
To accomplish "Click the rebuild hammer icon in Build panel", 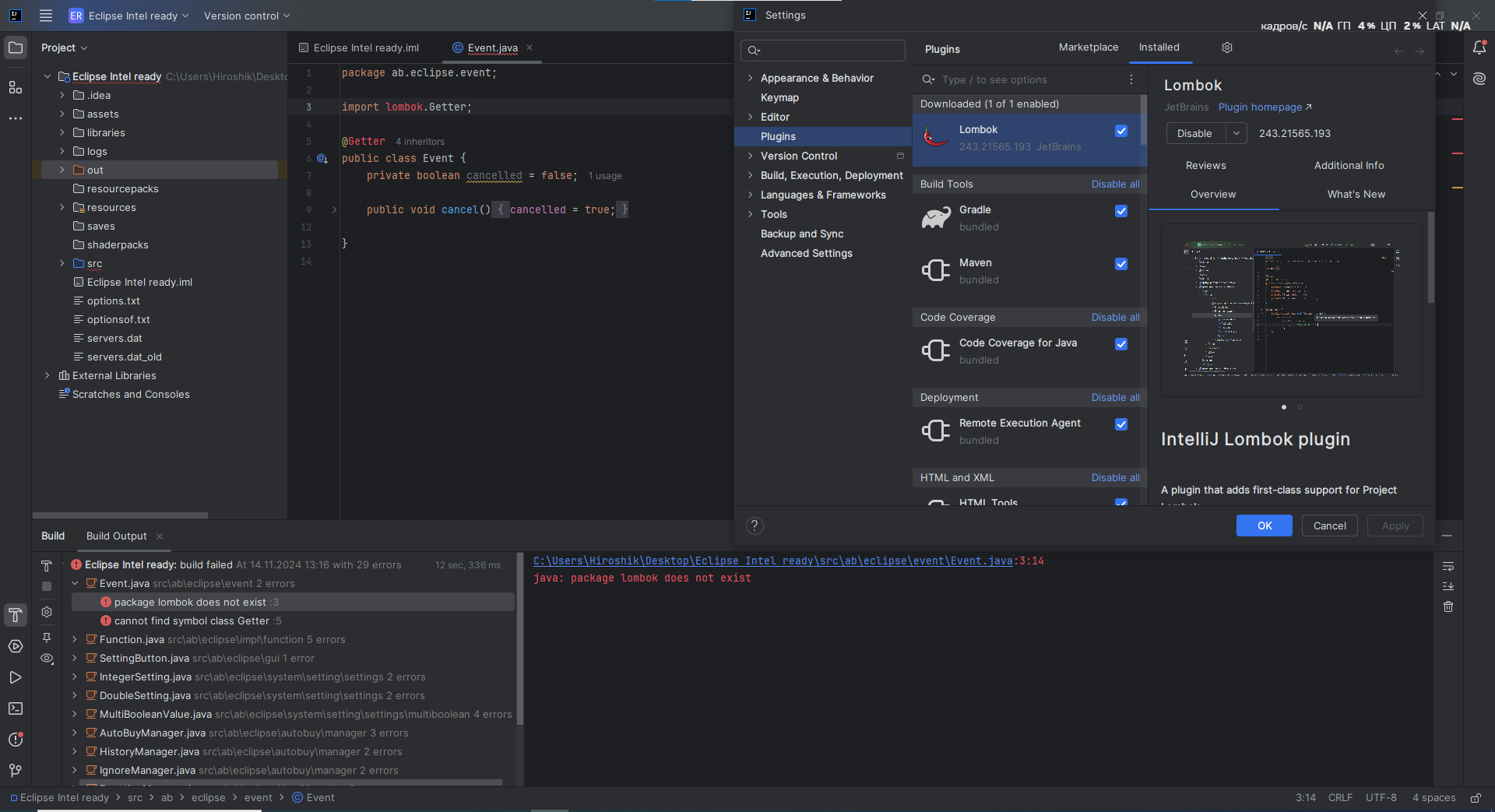I will 47,566.
